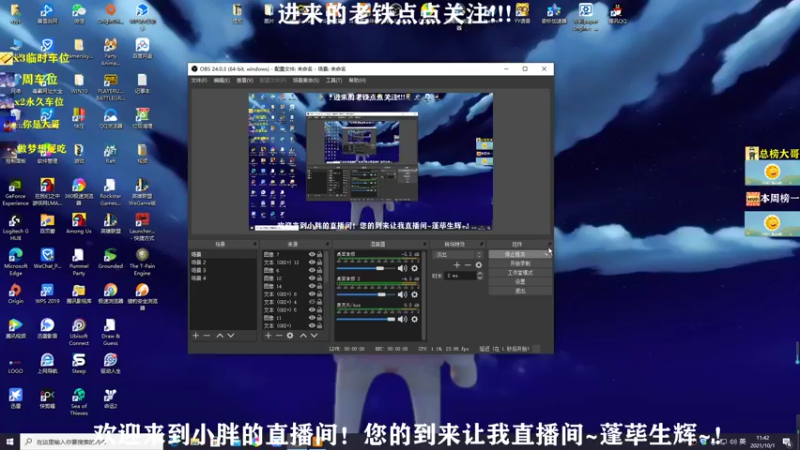Image resolution: width=800 pixels, height=450 pixels.
Task: Open the Windows Start button
Action: click(9, 441)
